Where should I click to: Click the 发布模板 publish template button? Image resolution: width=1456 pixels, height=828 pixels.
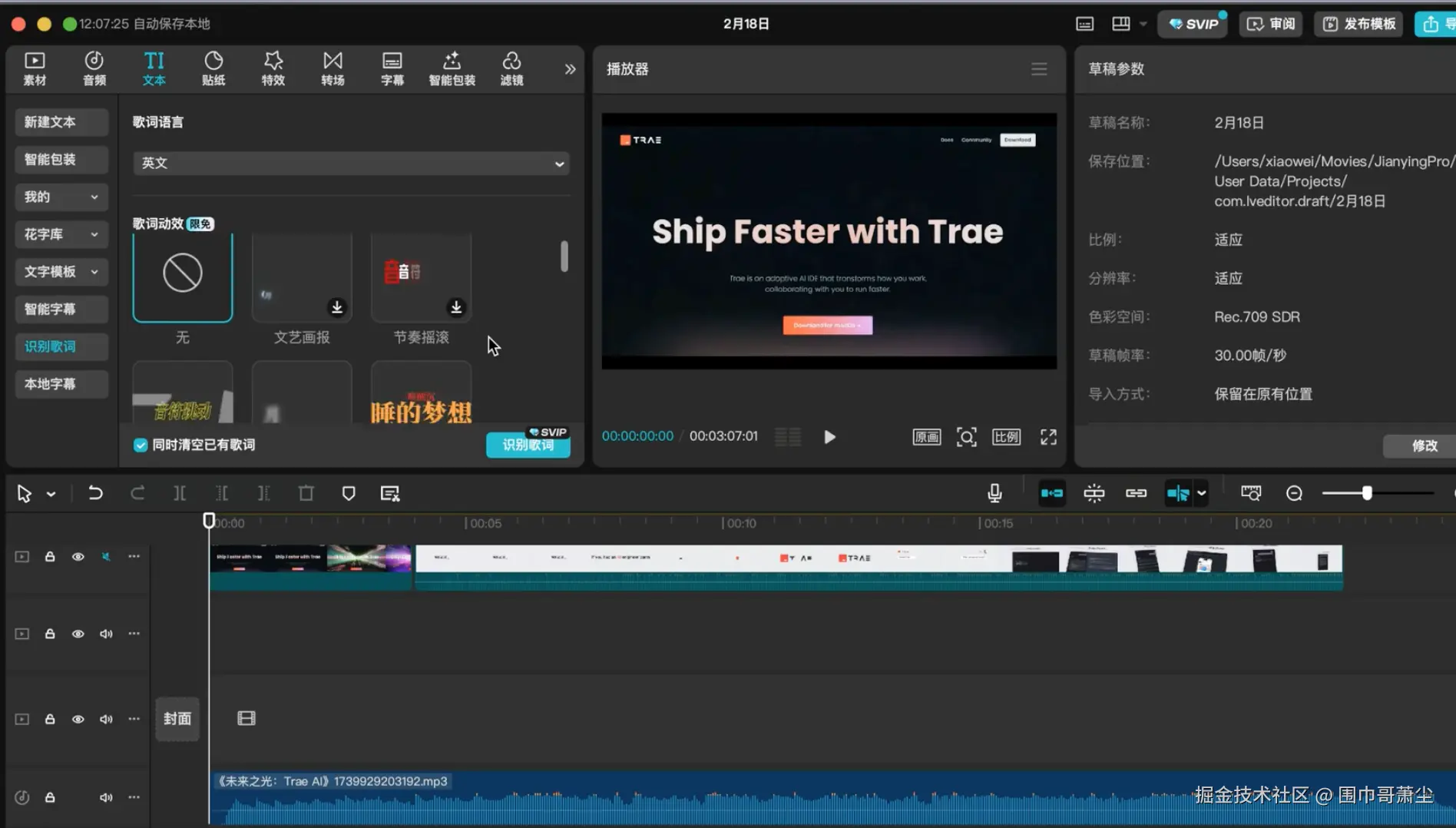point(1359,24)
